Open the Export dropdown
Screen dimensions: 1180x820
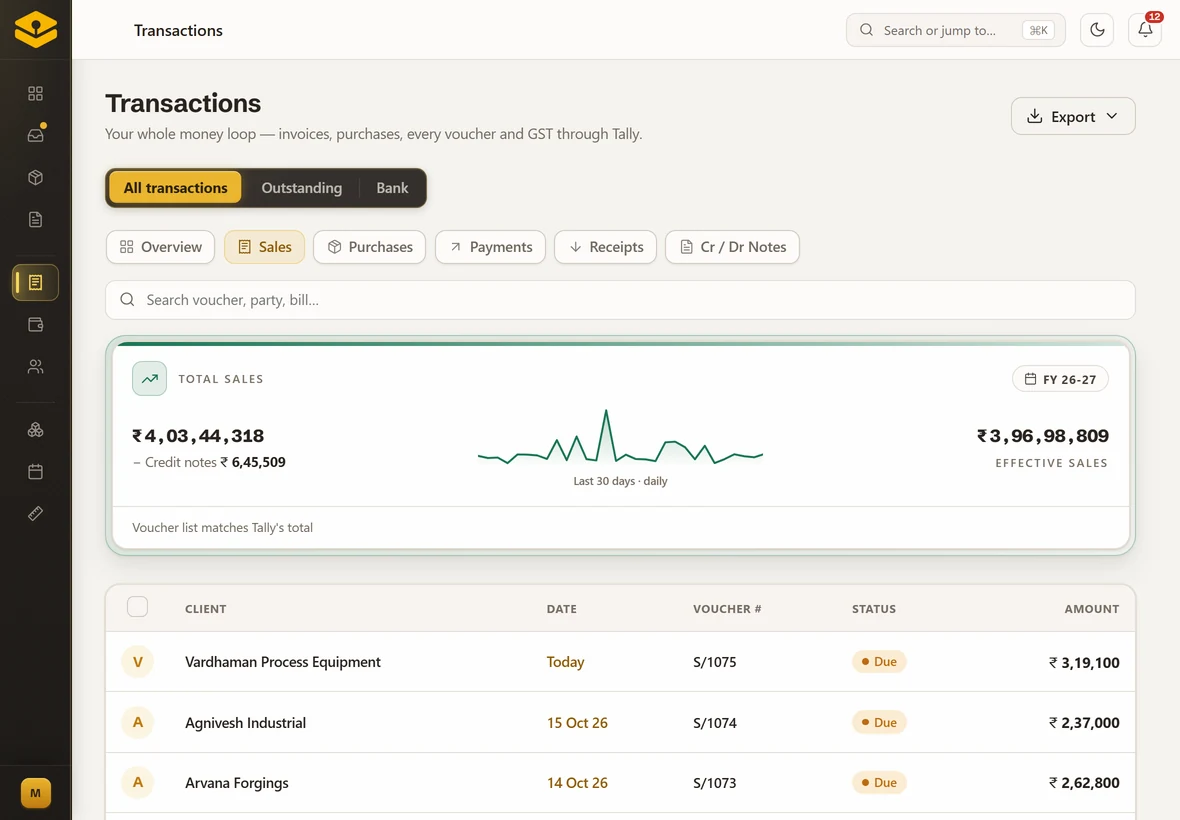[x=1073, y=117]
